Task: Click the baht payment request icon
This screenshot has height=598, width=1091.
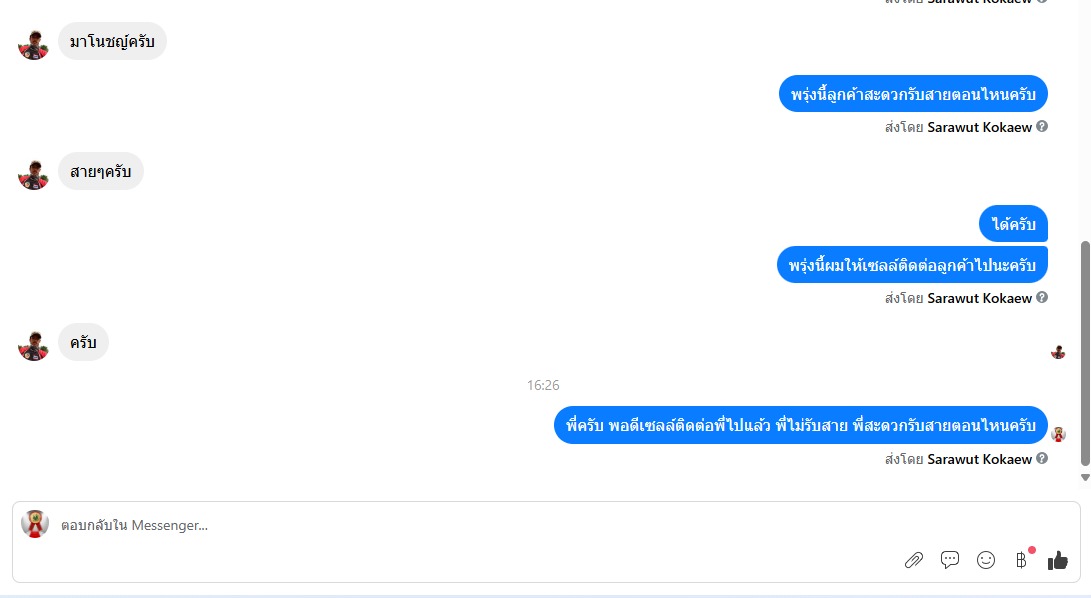Action: coord(1021,560)
